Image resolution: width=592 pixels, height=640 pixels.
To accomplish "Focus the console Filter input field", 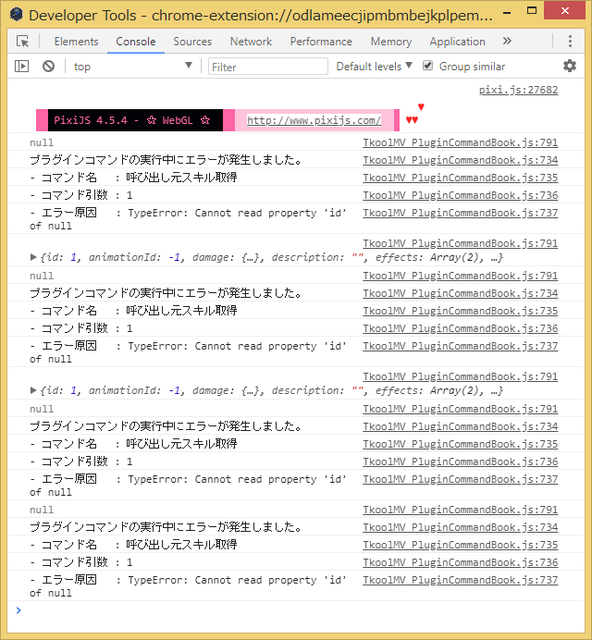I will click(268, 66).
